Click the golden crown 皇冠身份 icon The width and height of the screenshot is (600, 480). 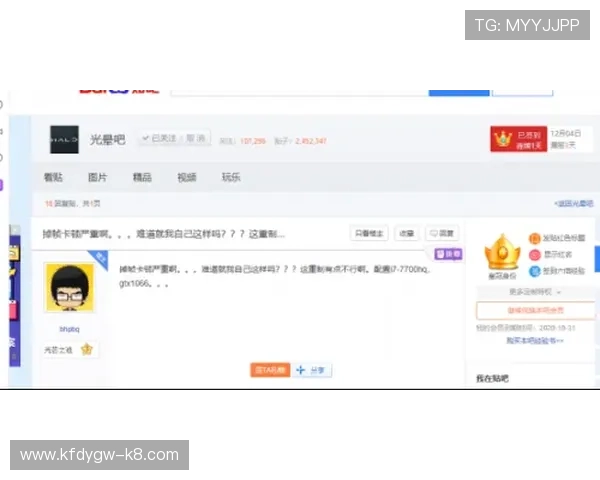pos(502,253)
